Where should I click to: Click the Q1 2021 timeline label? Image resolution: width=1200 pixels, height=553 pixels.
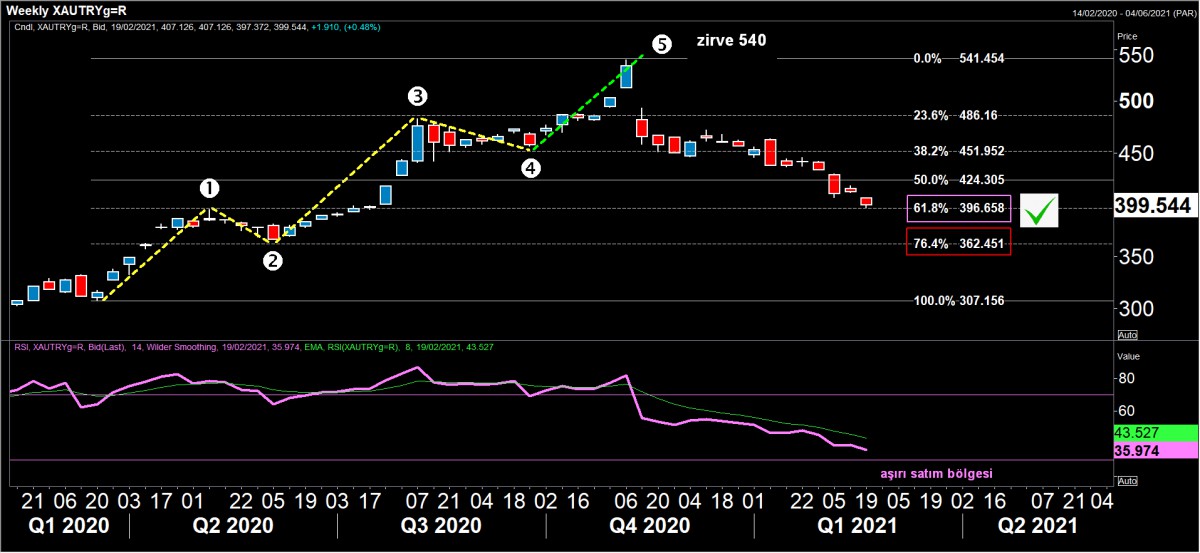[x=855, y=525]
